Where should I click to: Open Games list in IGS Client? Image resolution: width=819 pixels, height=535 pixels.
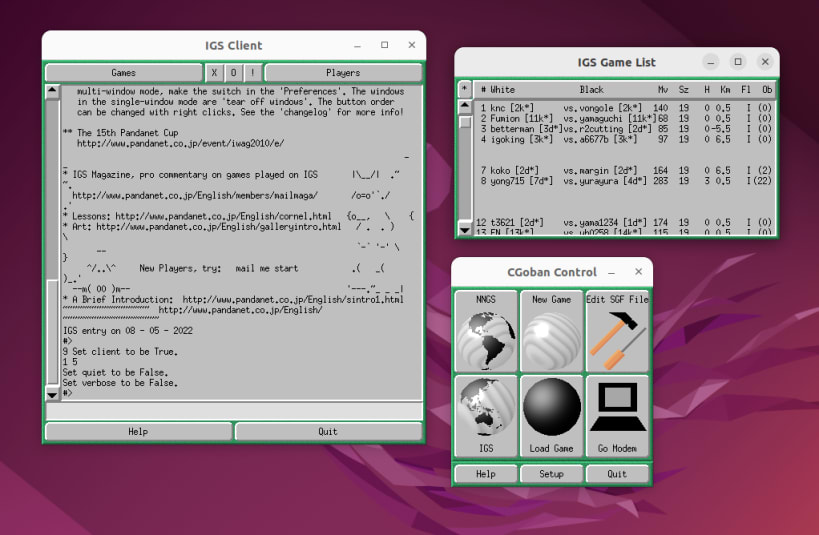[x=124, y=73]
